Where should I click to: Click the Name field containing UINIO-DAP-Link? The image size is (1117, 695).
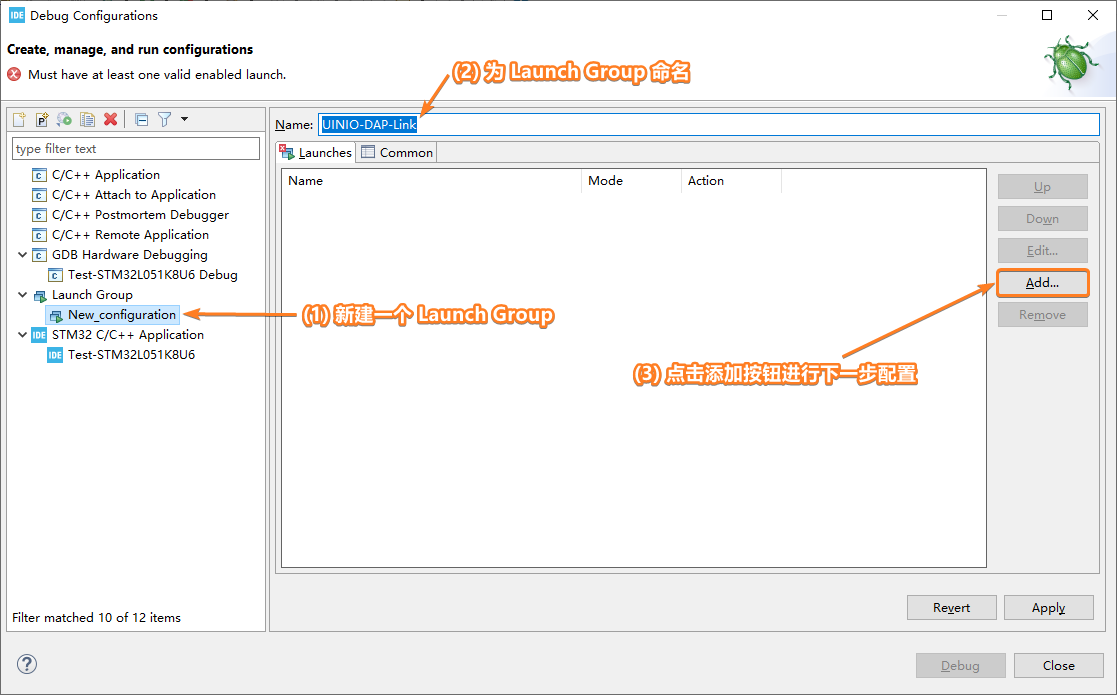tap(709, 125)
